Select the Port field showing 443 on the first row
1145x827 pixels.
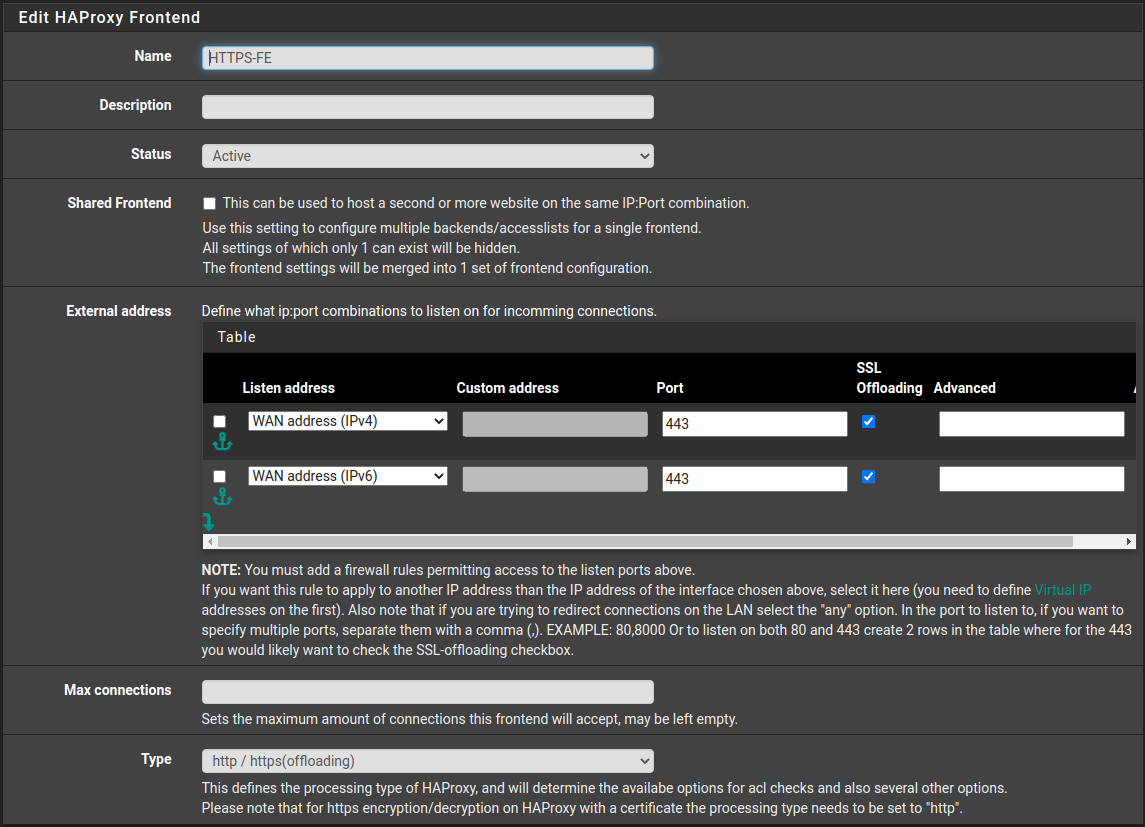point(754,423)
